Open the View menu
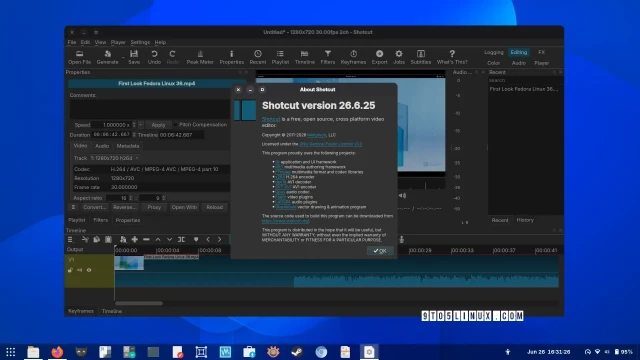640x360 pixels. click(100, 42)
